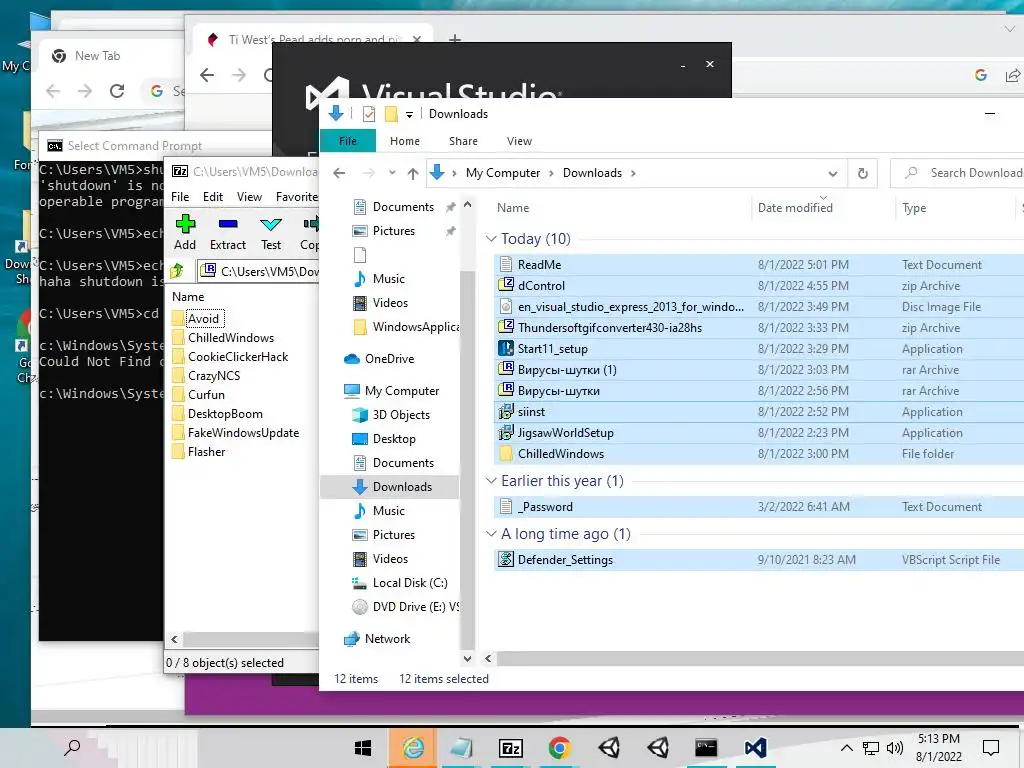This screenshot has height=768, width=1024.
Task: Open Google Chrome from the taskbar
Action: click(x=559, y=748)
